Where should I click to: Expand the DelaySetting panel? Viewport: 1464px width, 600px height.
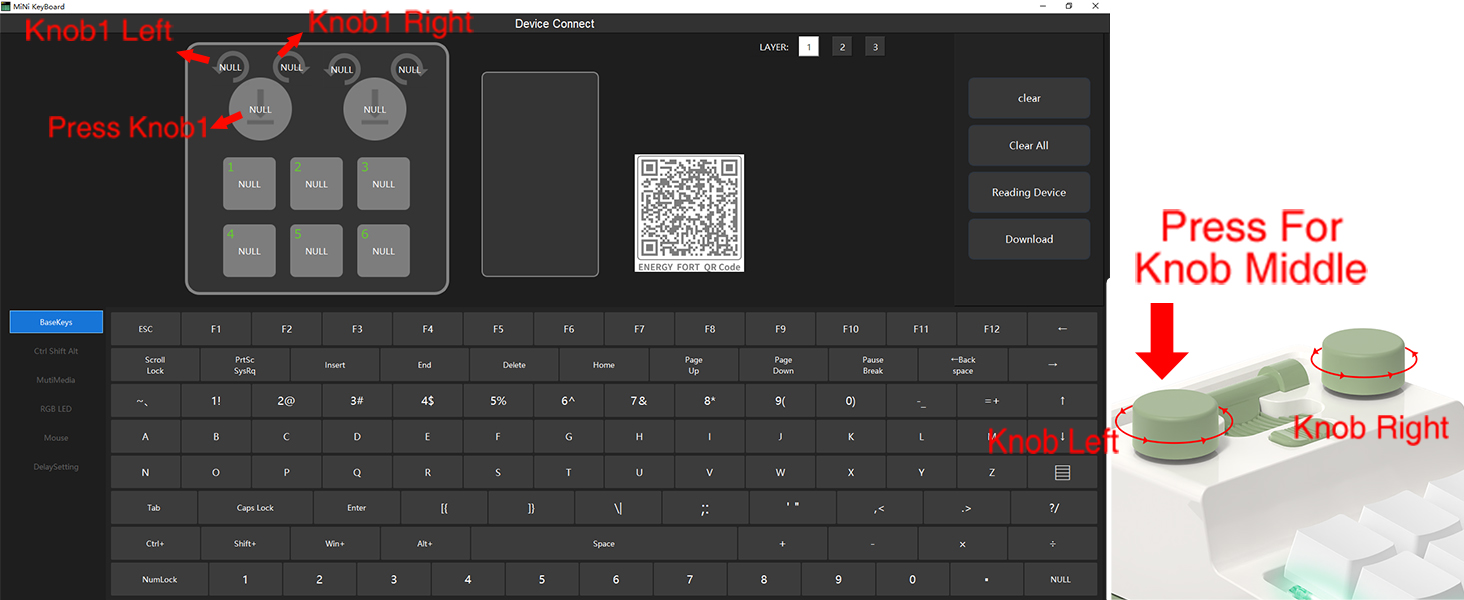pos(55,466)
